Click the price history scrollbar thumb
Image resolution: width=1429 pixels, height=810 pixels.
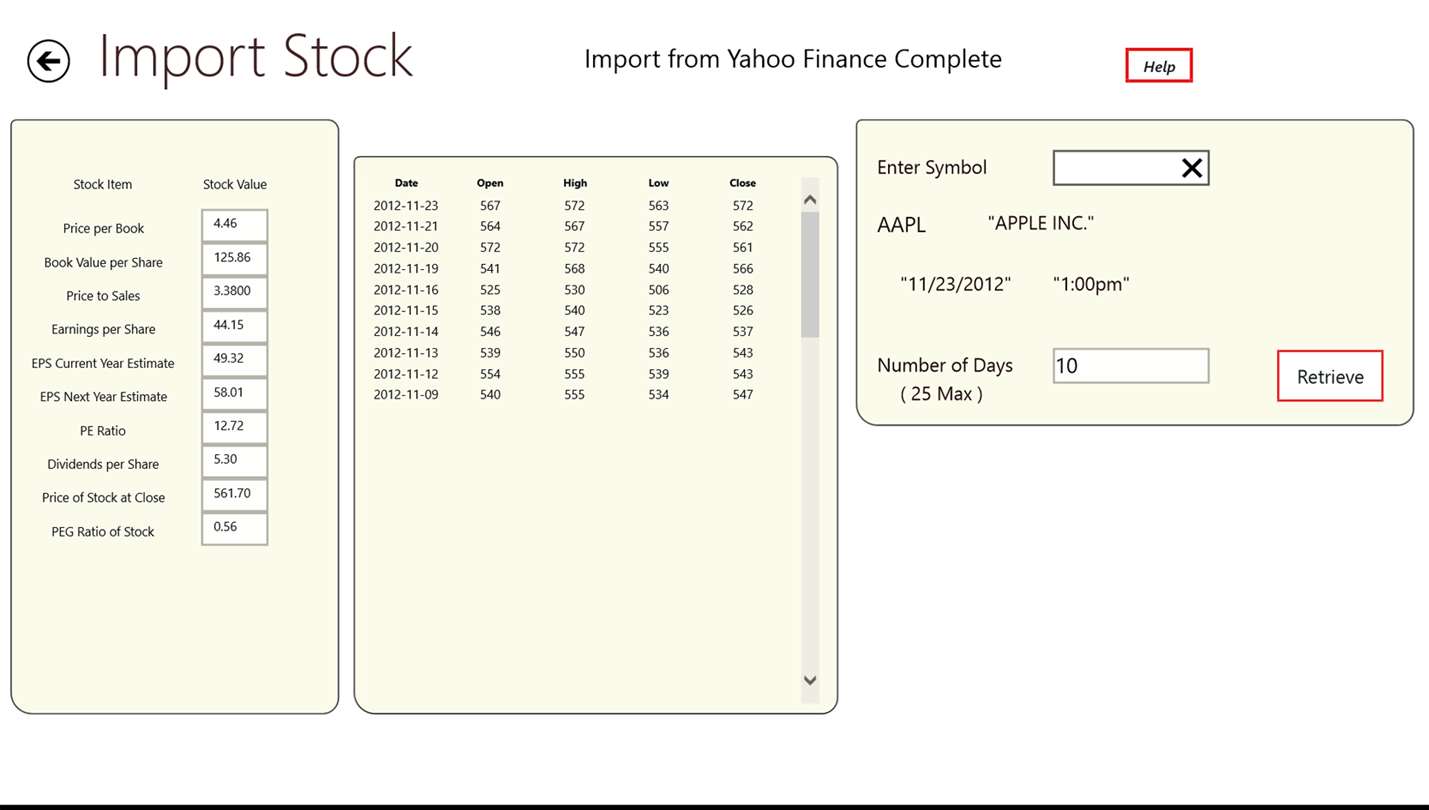810,275
